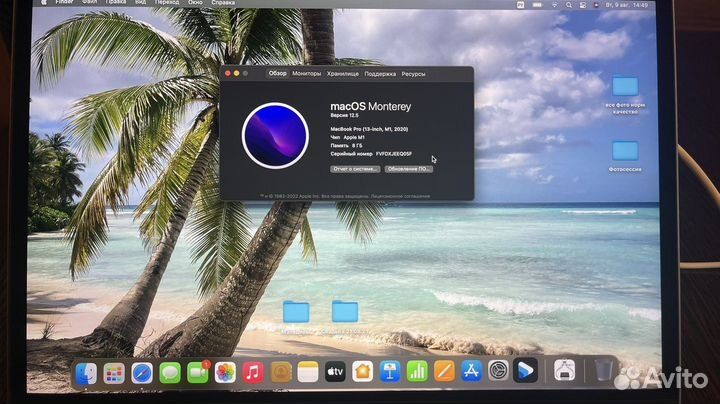Open Control Center in the menu bar

pos(582,5)
